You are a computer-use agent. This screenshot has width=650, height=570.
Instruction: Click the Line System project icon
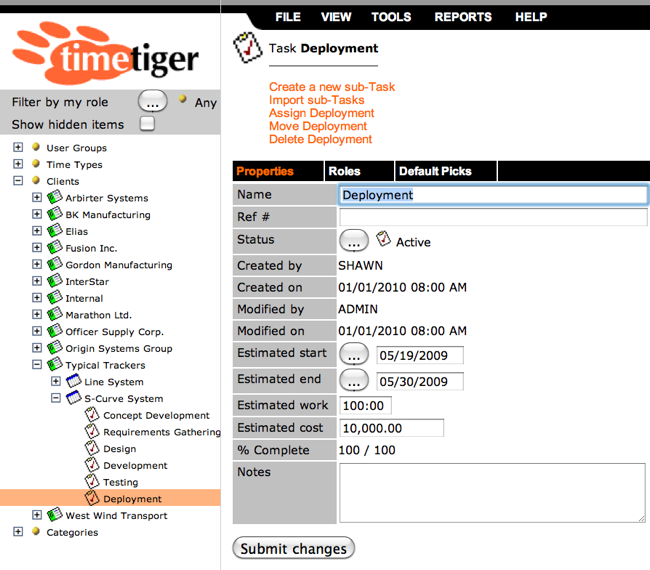pos(74,381)
